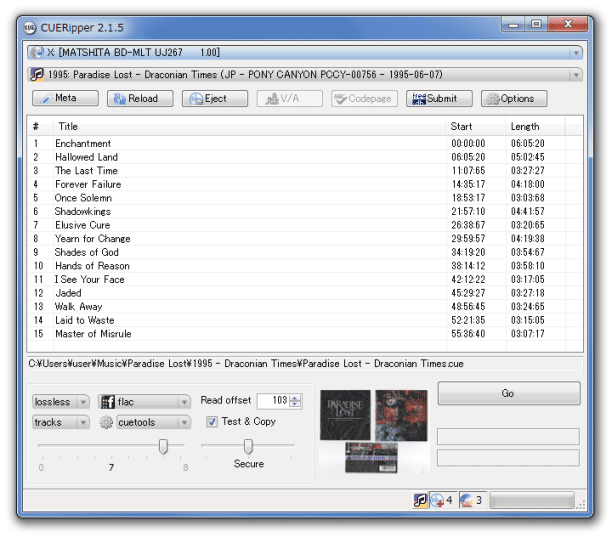Select the red album artwork thumbnail
This screenshot has height=537, width=612.
(x=401, y=415)
